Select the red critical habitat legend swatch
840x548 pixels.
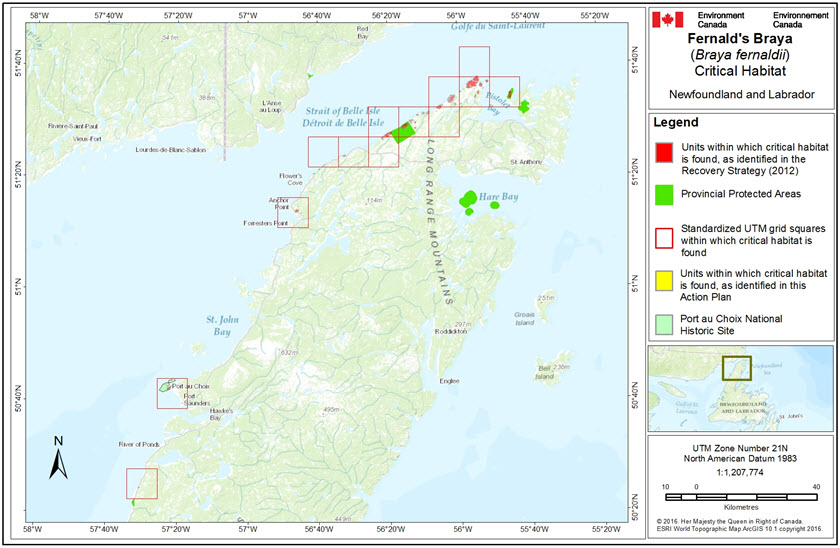point(663,151)
